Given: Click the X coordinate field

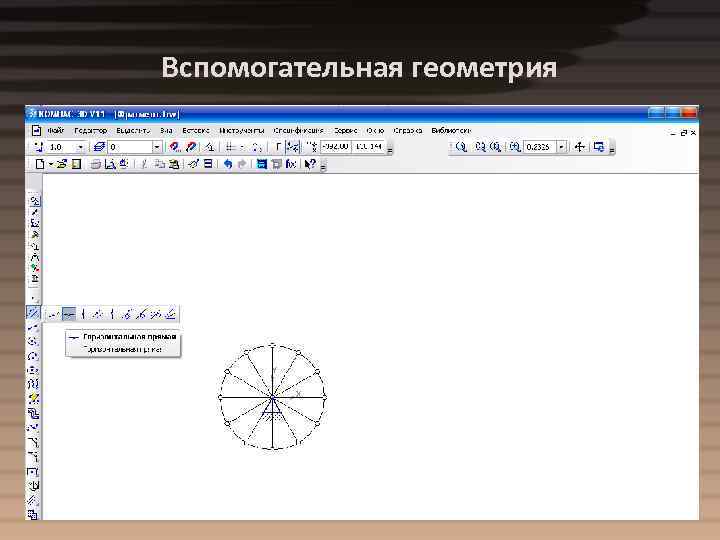Looking at the screenshot, I should pos(335,146).
